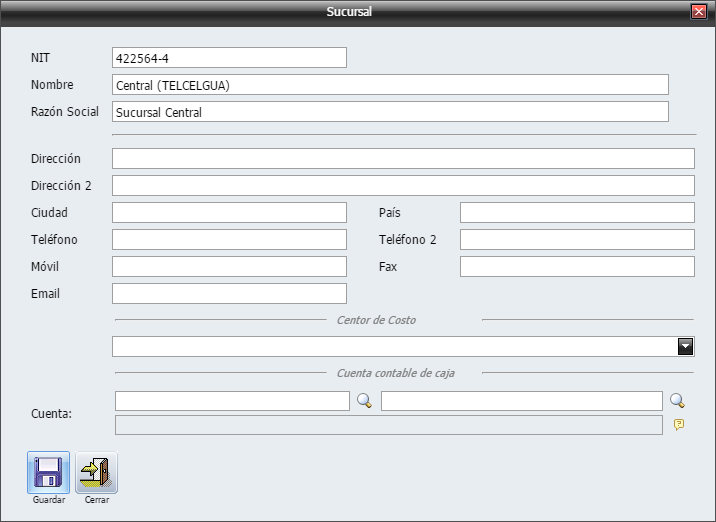Viewport: 716px width, 522px height.
Task: Click the Email input field
Action: 229,294
